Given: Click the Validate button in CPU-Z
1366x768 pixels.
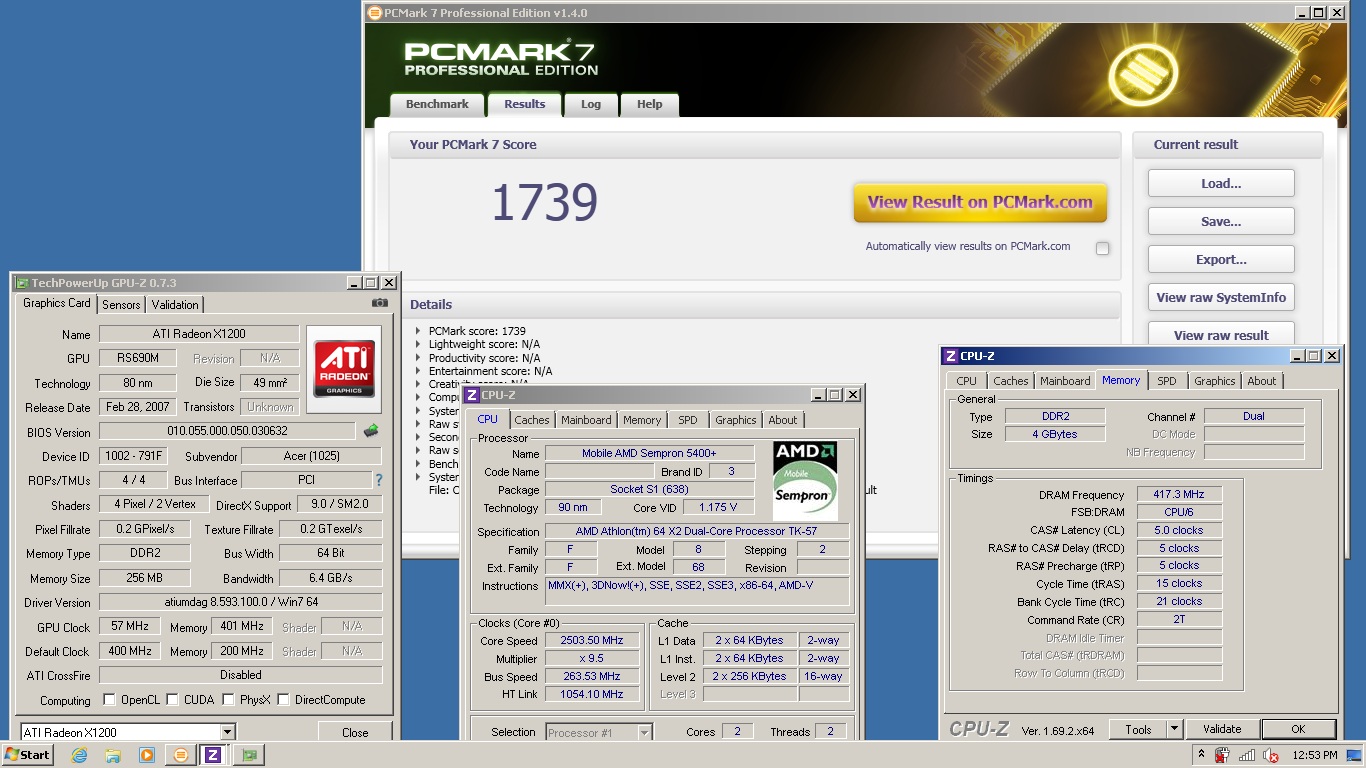Looking at the screenshot, I should click(1222, 729).
